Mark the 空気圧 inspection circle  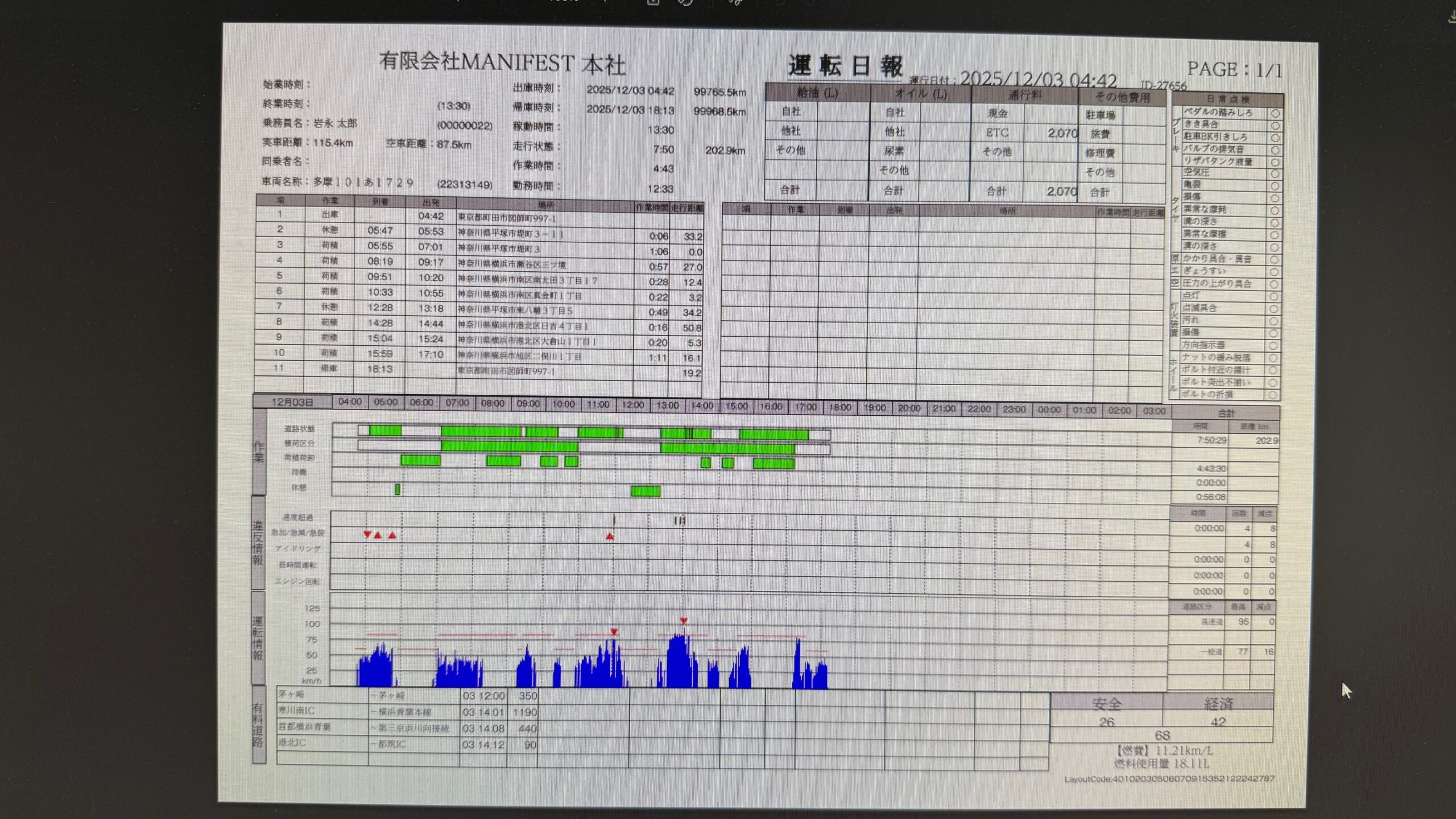[x=1275, y=174]
